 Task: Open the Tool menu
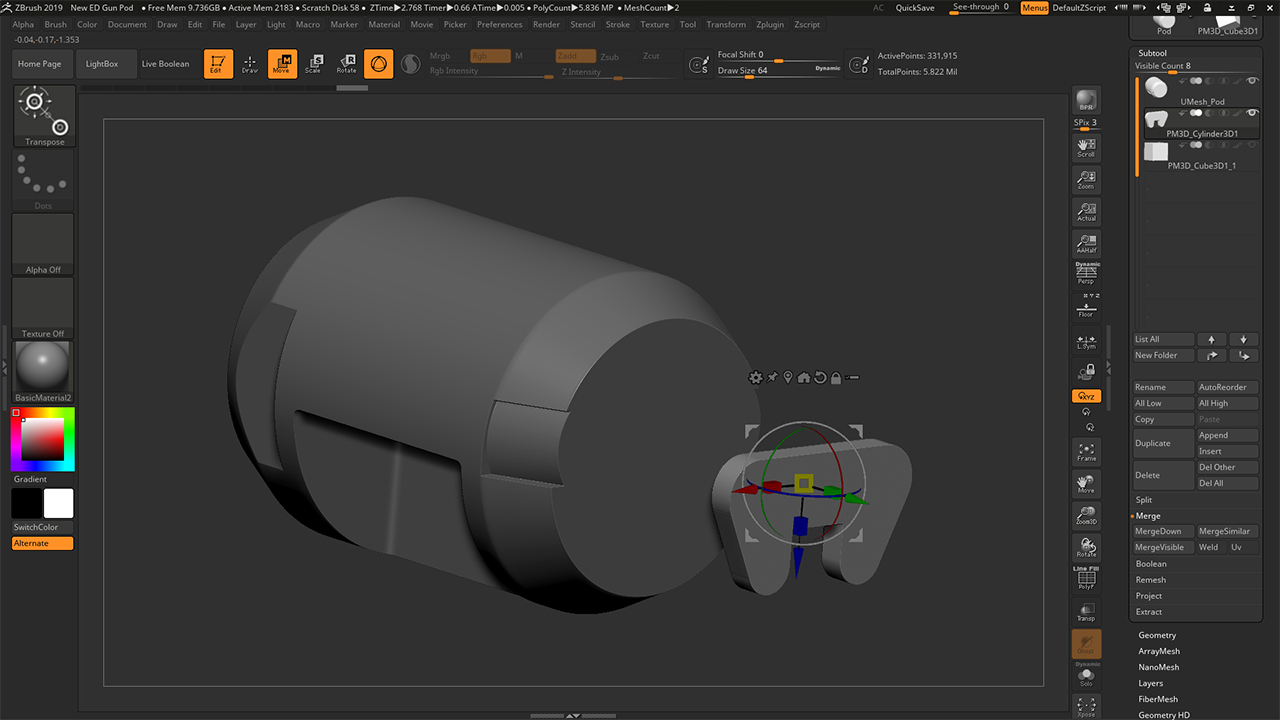coord(688,24)
